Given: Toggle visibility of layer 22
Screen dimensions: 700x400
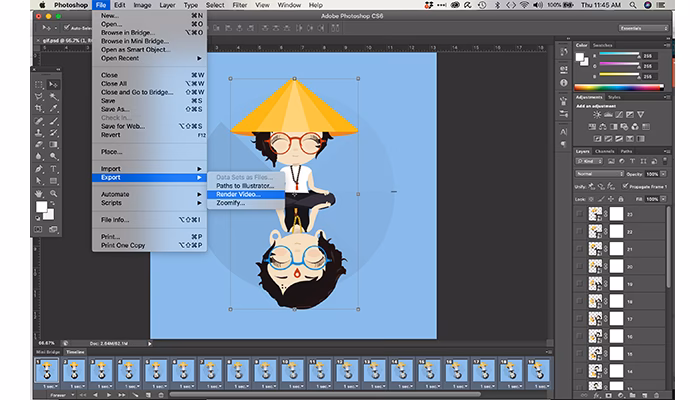Looking at the screenshot, I should [x=580, y=232].
